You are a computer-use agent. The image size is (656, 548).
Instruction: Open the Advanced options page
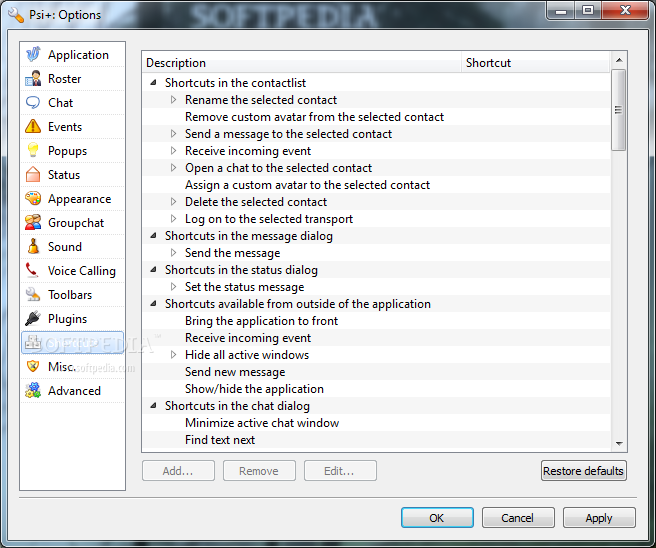[x=73, y=391]
